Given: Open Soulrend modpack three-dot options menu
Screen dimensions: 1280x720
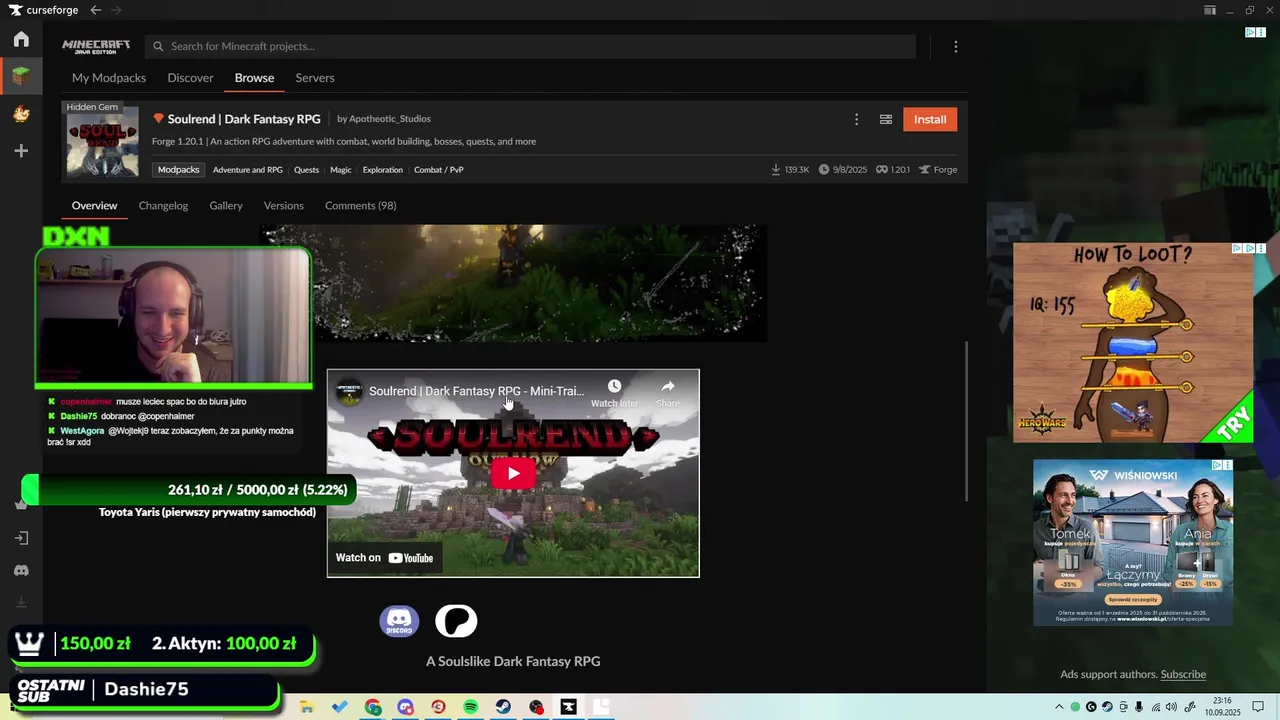Looking at the screenshot, I should click(x=856, y=120).
